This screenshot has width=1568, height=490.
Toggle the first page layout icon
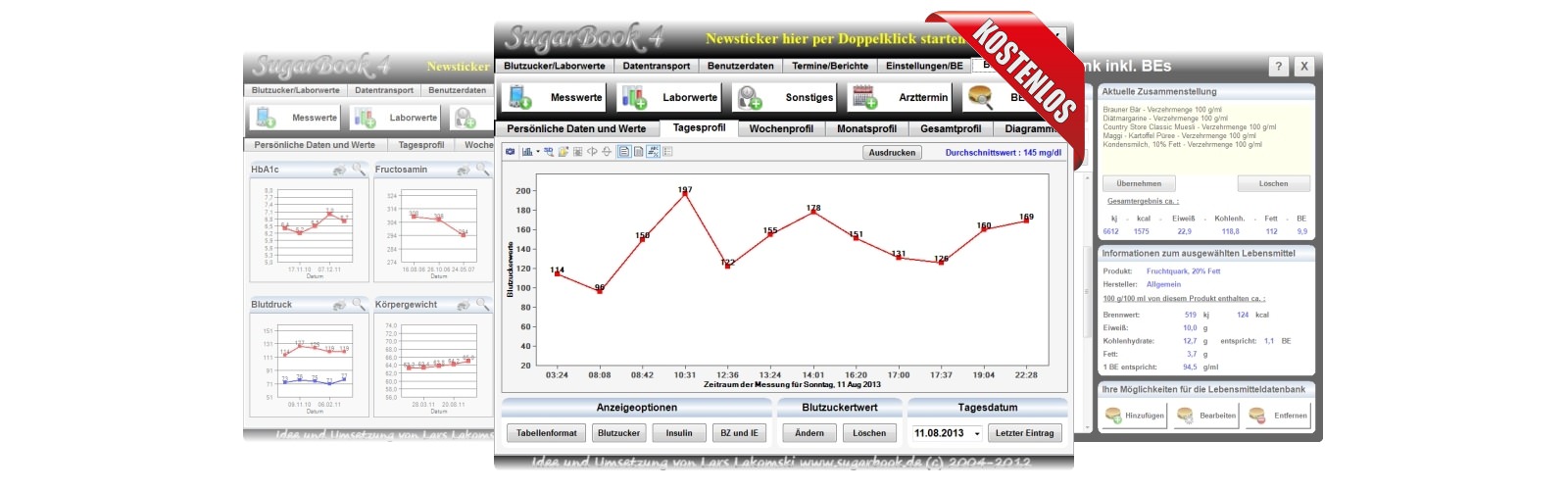pyautogui.click(x=624, y=152)
